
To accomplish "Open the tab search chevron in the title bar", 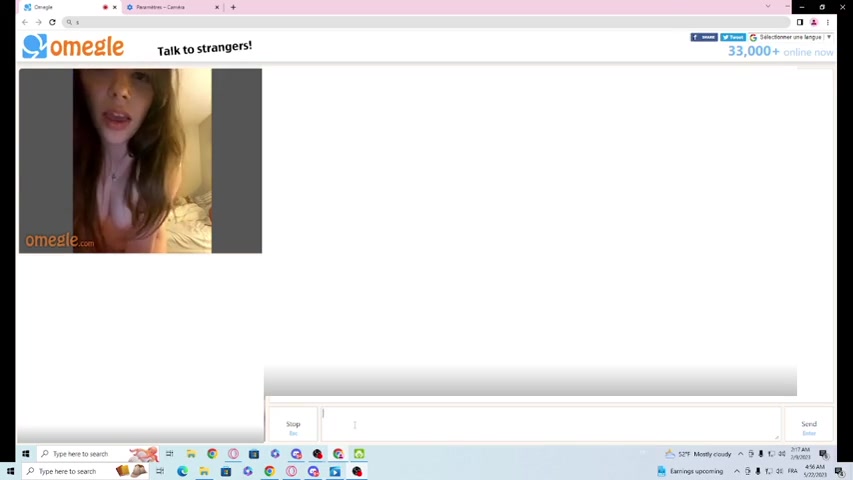I will pos(768,7).
